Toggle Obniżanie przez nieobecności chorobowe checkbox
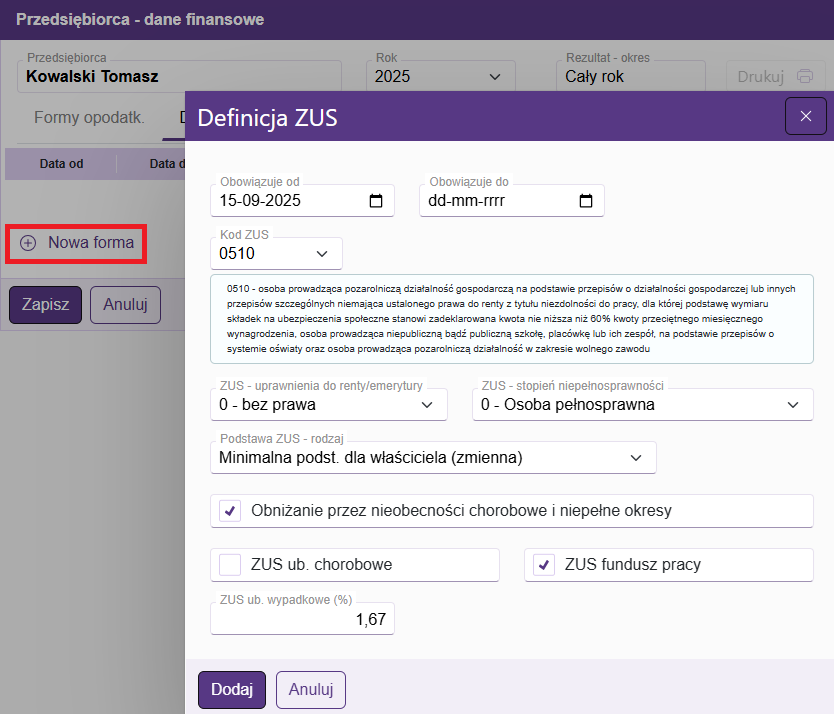The height and width of the screenshot is (714, 834). click(x=231, y=511)
